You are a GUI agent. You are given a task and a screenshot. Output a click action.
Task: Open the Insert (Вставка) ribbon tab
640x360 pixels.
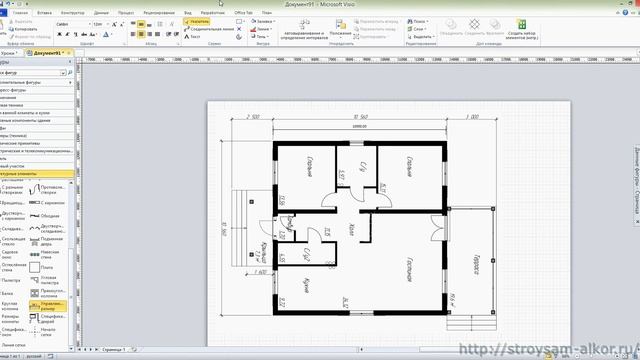pos(44,13)
